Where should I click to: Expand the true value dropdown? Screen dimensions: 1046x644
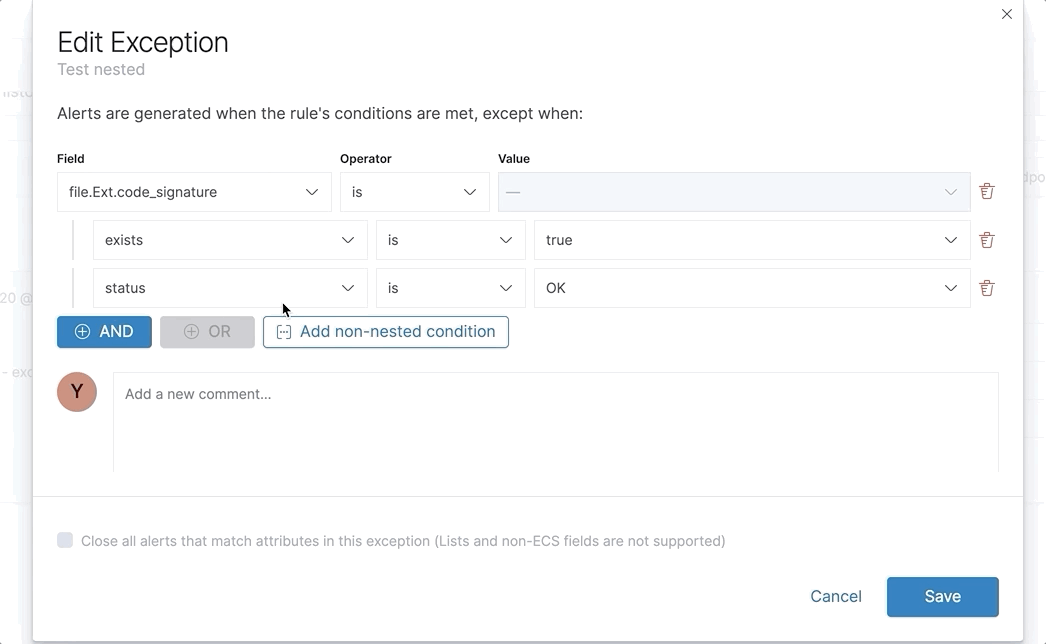pyautogui.click(x=751, y=240)
